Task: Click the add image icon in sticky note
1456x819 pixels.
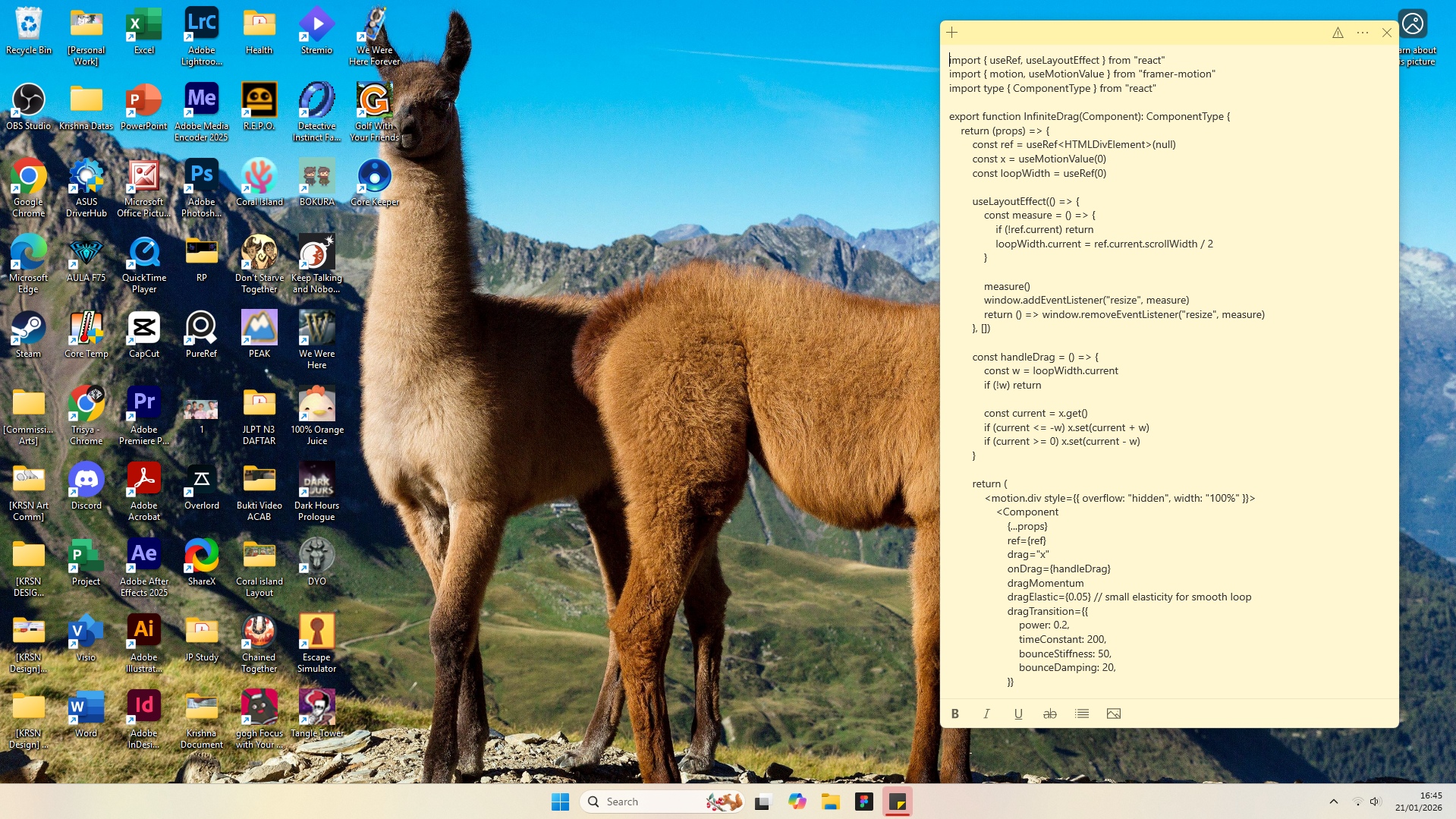Action: tap(1113, 713)
